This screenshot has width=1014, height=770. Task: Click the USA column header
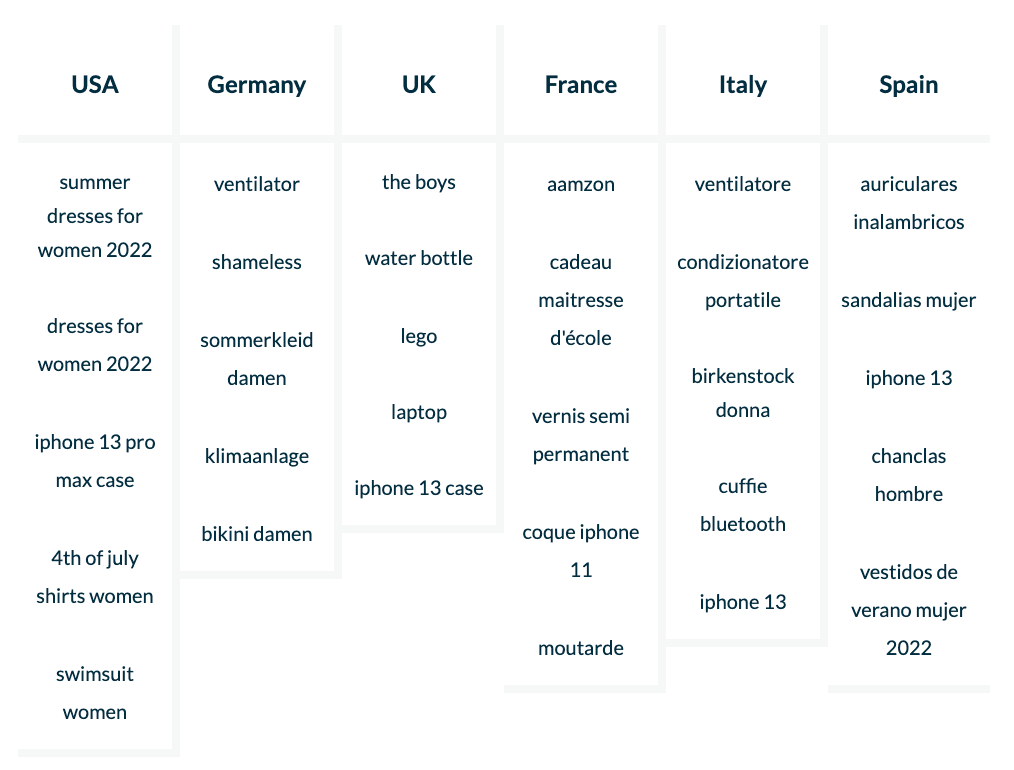pos(95,85)
